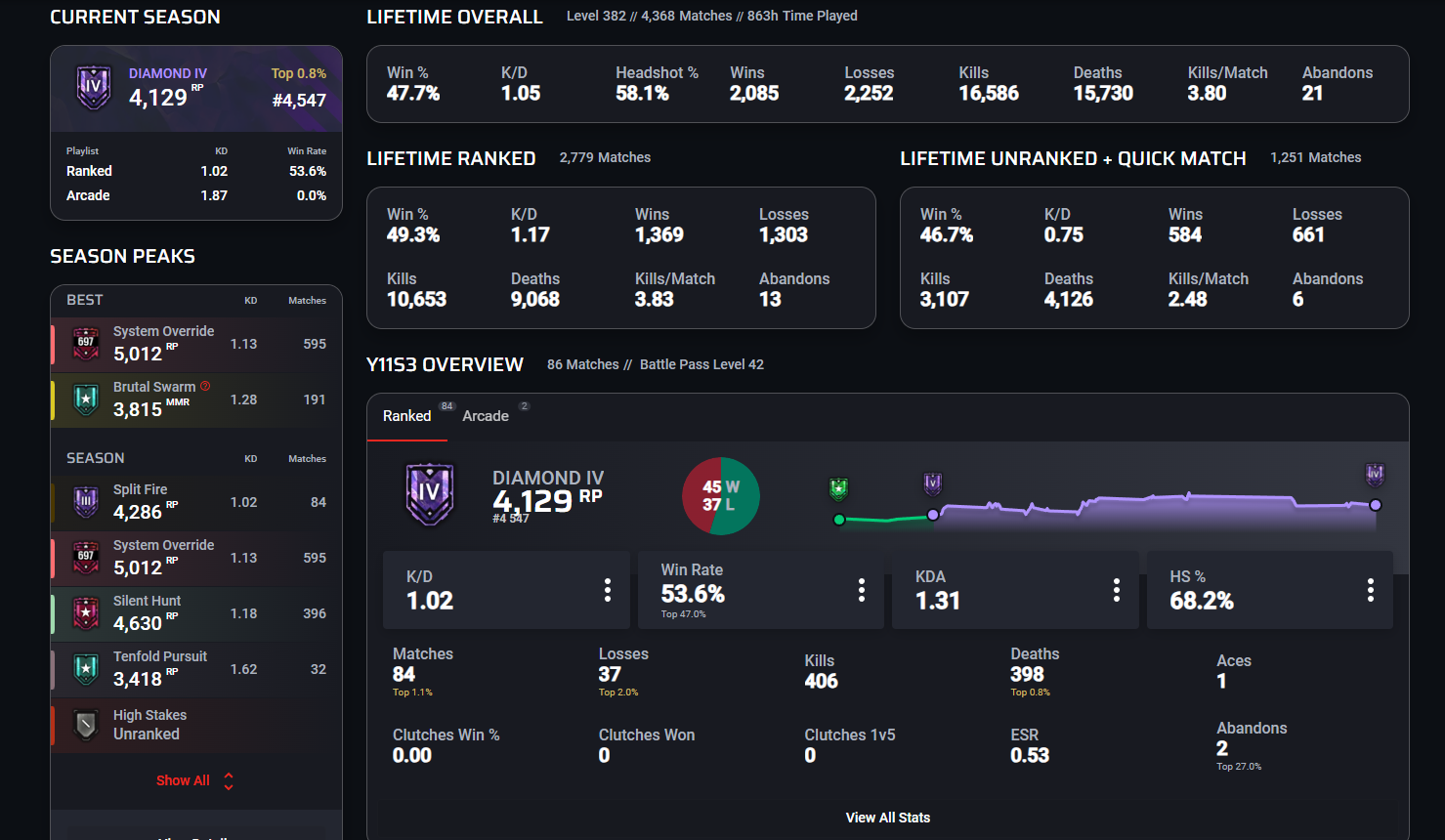
Task: Expand seasons list with Show All
Action: (195, 780)
